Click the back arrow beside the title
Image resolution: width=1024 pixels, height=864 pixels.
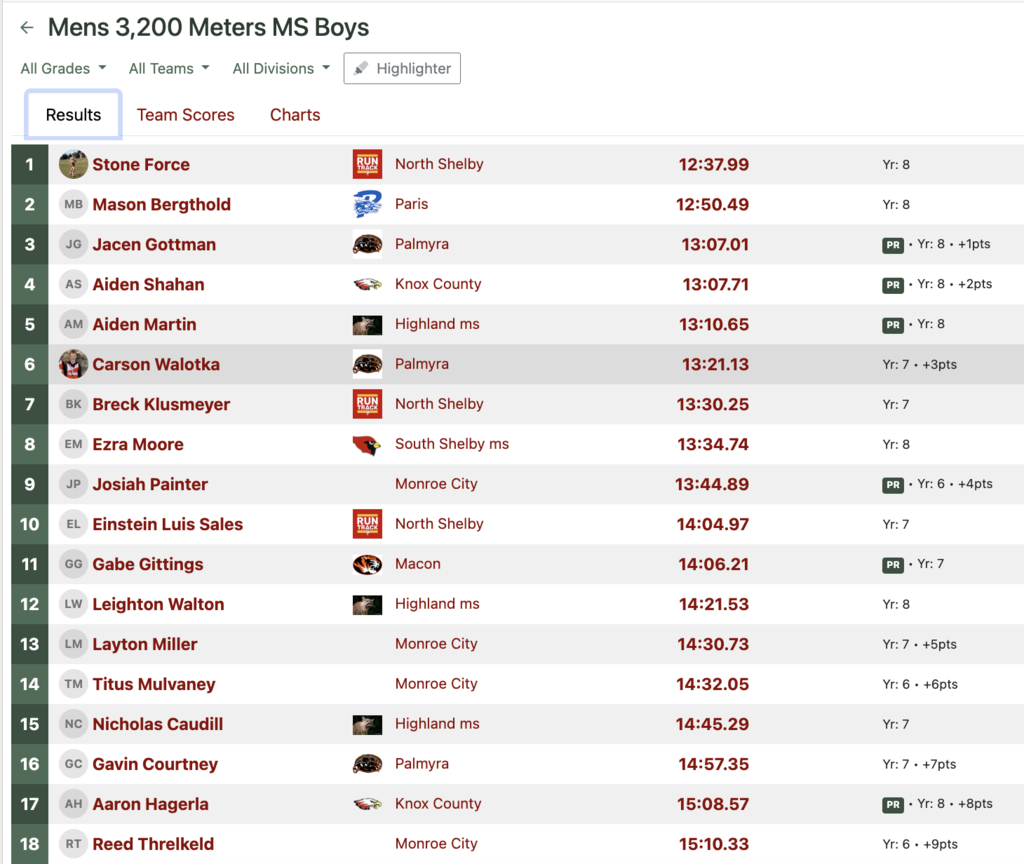[x=27, y=28]
